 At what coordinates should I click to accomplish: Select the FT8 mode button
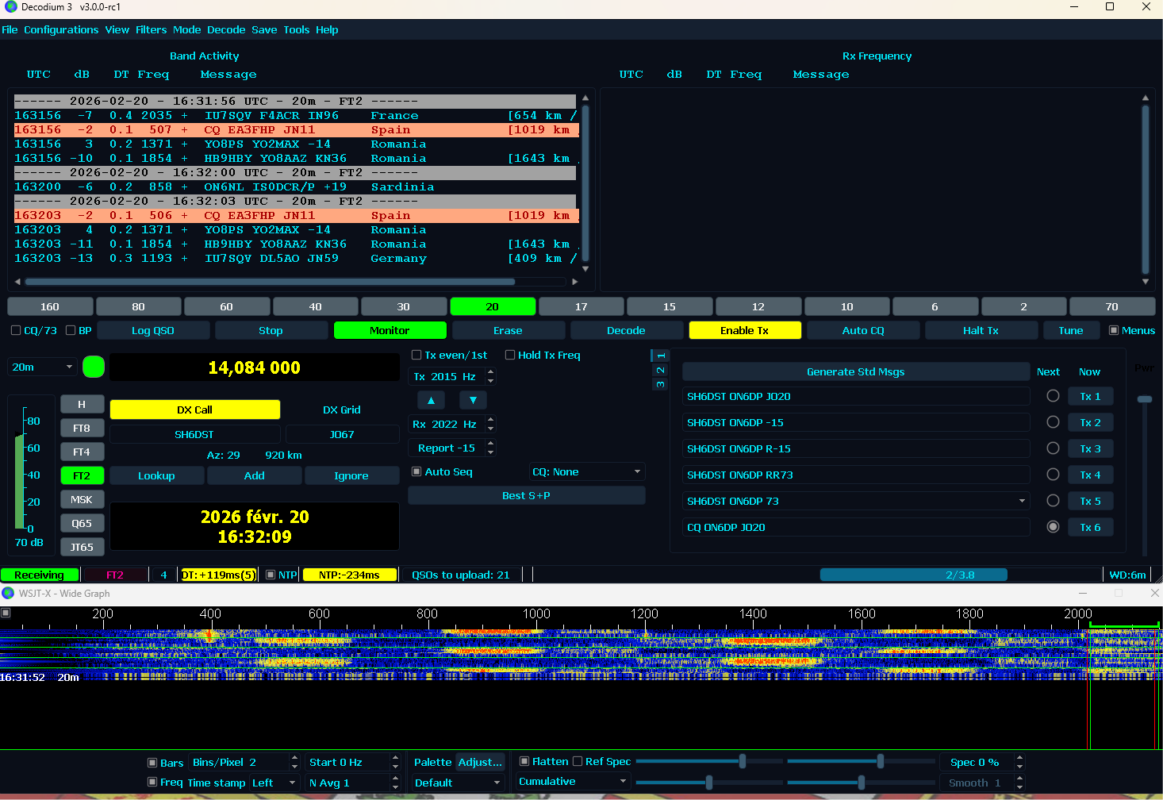point(81,428)
